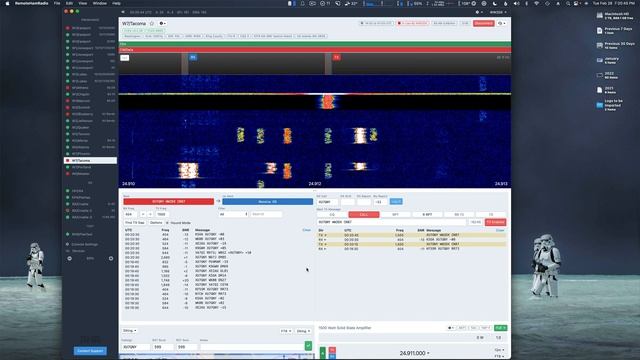Open the gear menu next to W7)Tacoma
The width and height of the screenshot is (640, 360).
click(x=162, y=24)
